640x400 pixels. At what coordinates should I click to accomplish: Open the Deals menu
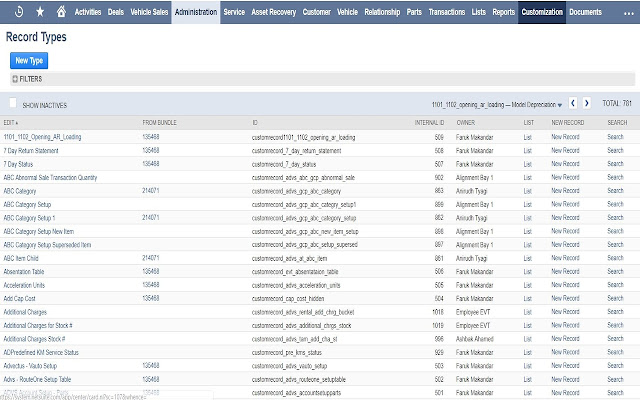pos(116,12)
